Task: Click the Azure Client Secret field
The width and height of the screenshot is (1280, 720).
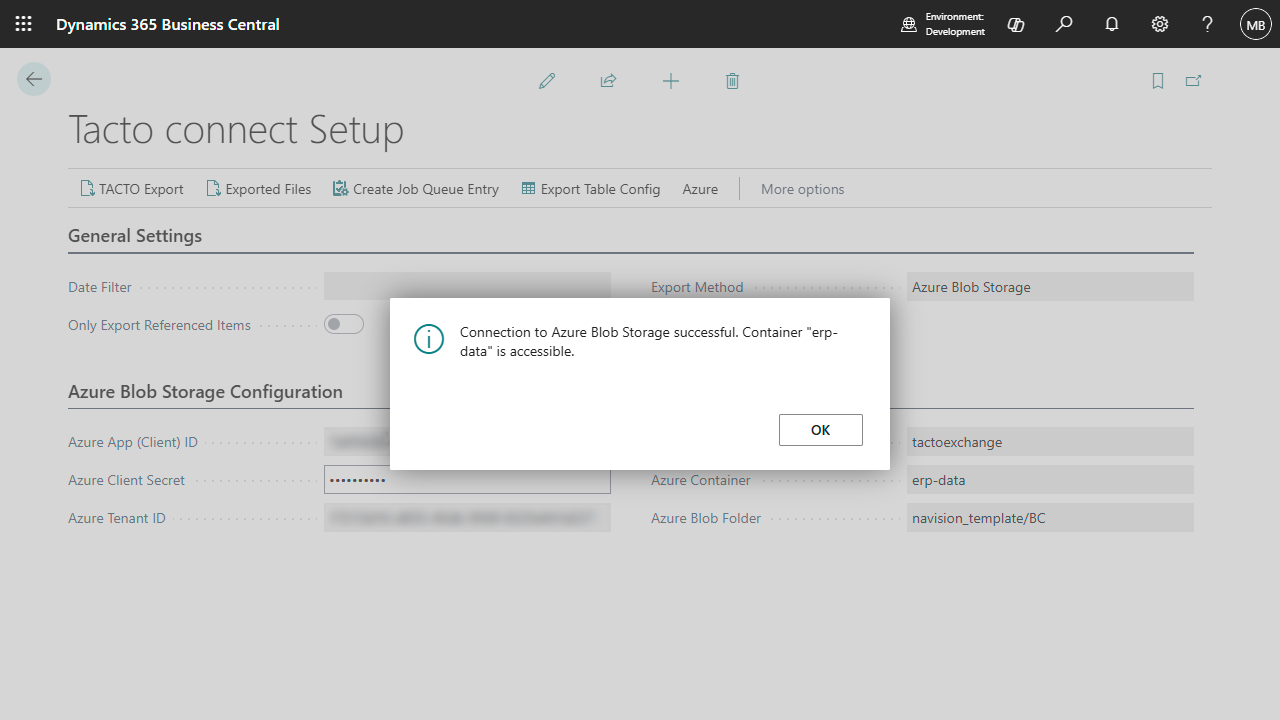Action: (x=467, y=480)
